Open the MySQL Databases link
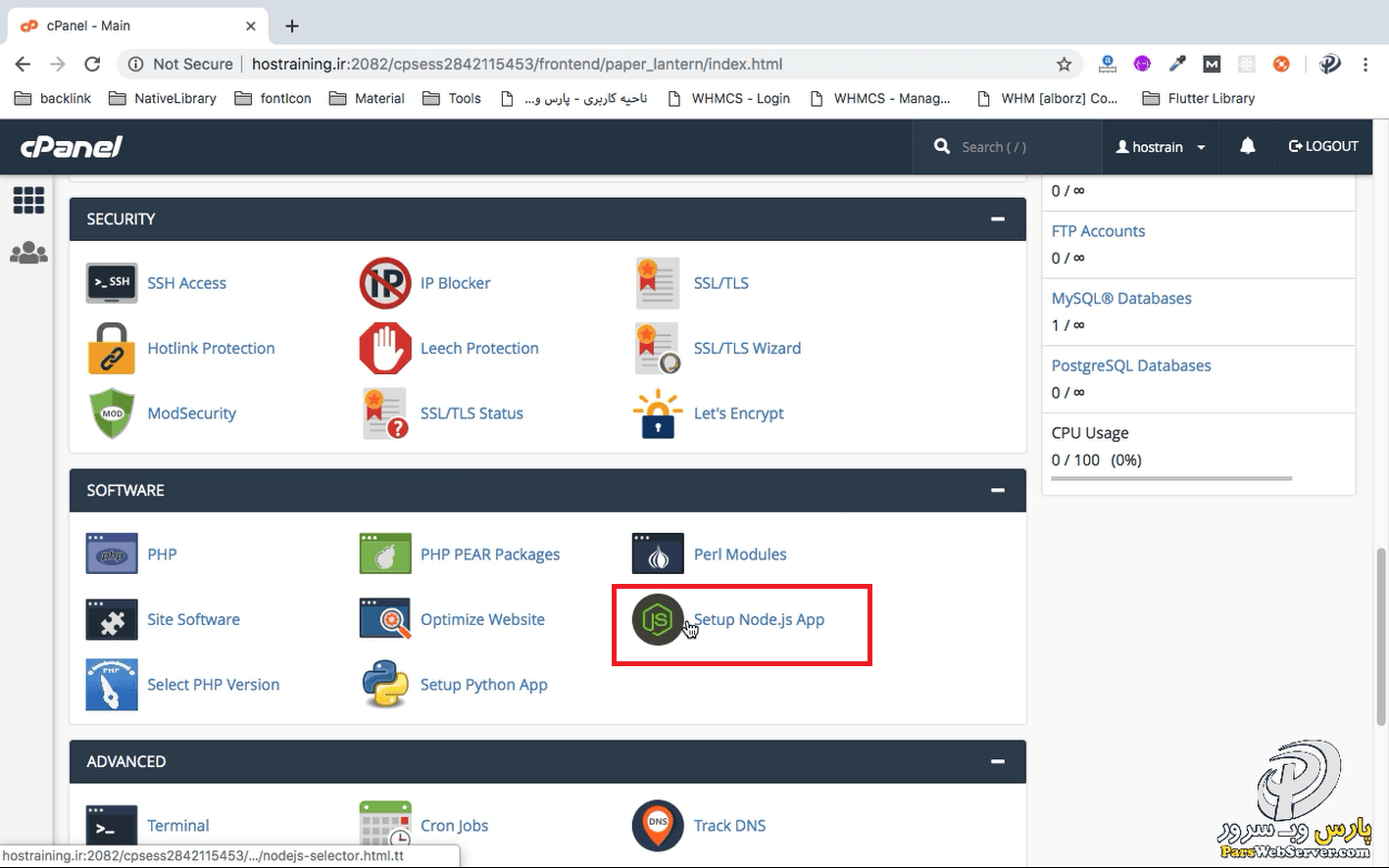Viewport: 1389px width, 868px height. [x=1121, y=299]
